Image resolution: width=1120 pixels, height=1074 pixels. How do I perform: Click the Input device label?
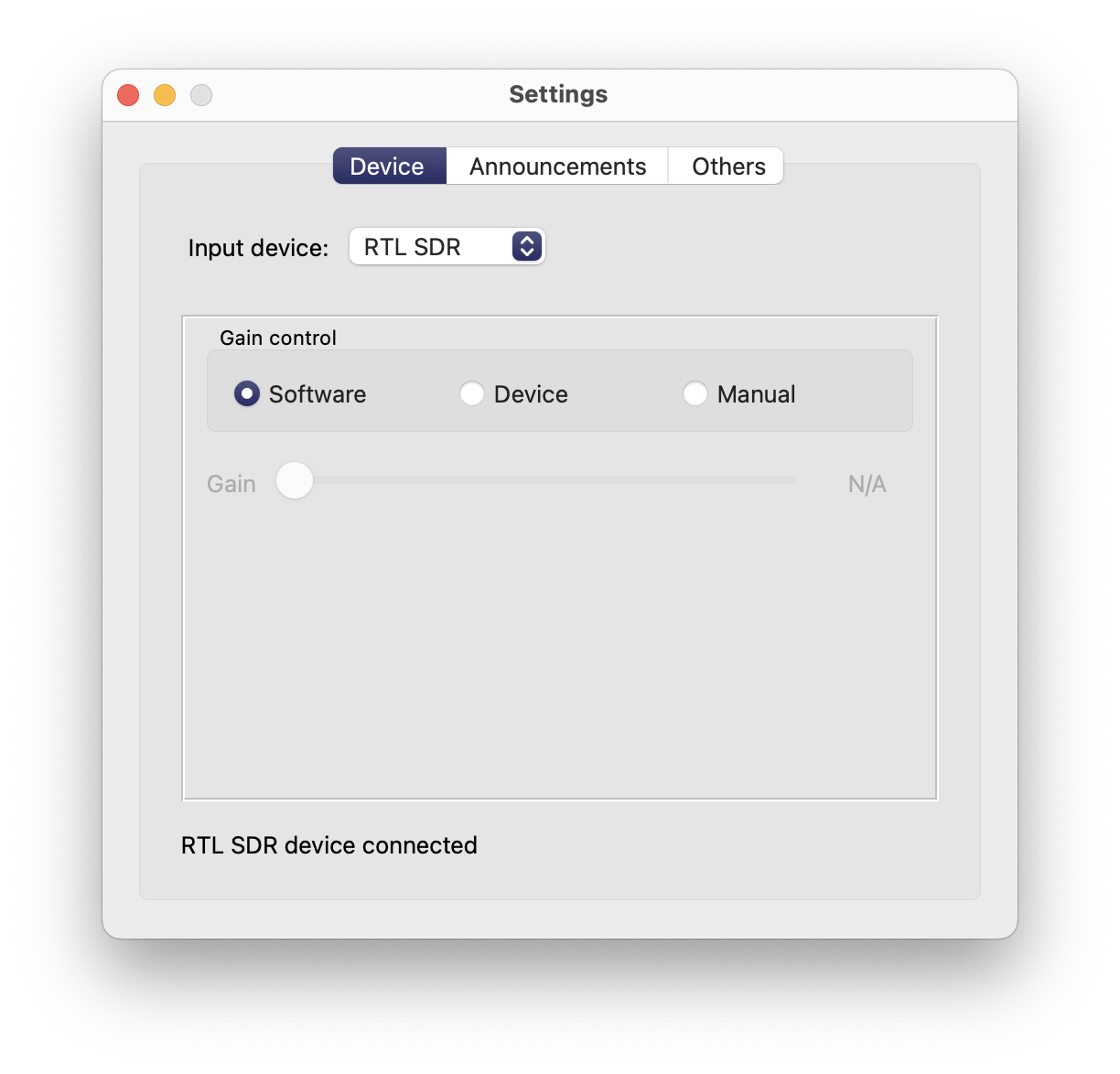click(258, 248)
